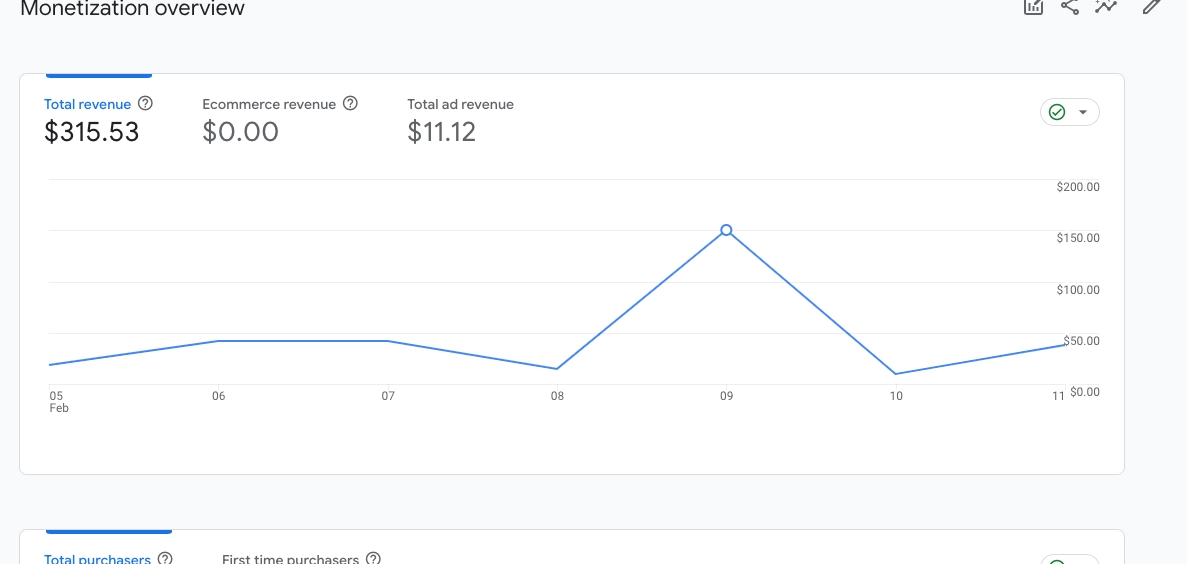Screen dimensions: 1187x564
Task: Select the Total purchasers tab
Action: (x=97, y=559)
